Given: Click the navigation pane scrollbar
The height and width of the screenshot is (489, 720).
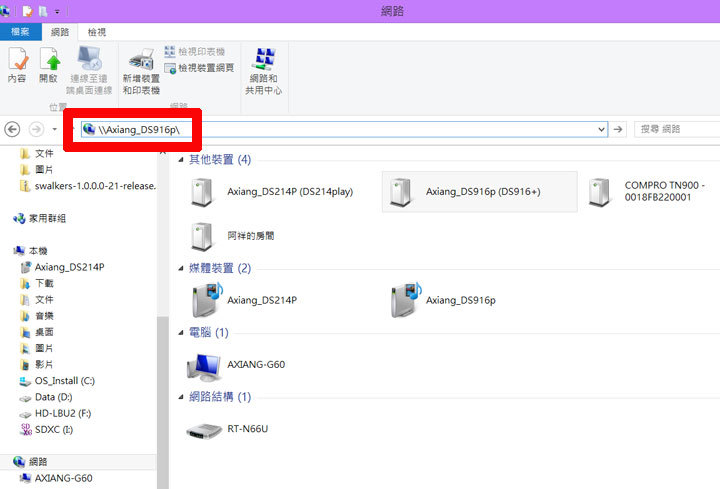Looking at the screenshot, I should pos(163,403).
